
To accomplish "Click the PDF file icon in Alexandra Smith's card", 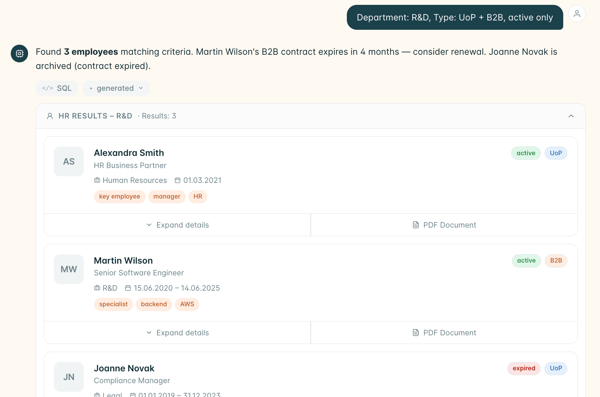I will tap(416, 225).
